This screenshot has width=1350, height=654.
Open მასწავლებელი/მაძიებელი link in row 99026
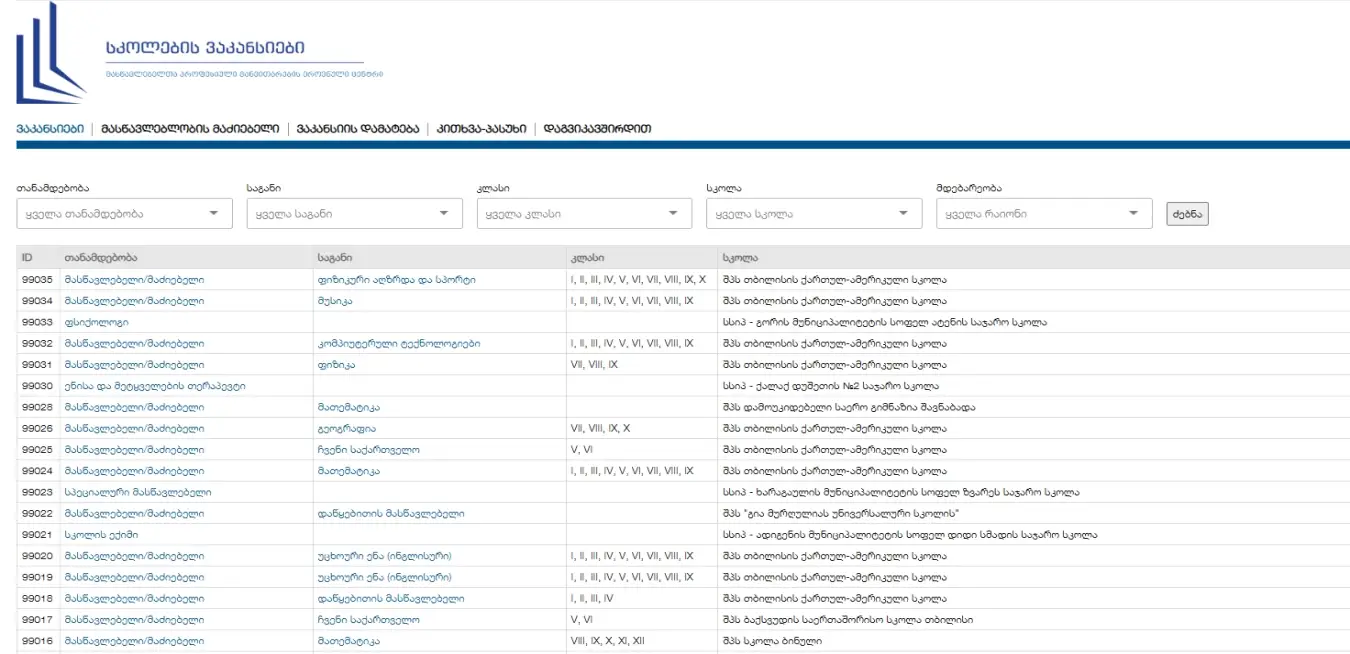point(134,428)
